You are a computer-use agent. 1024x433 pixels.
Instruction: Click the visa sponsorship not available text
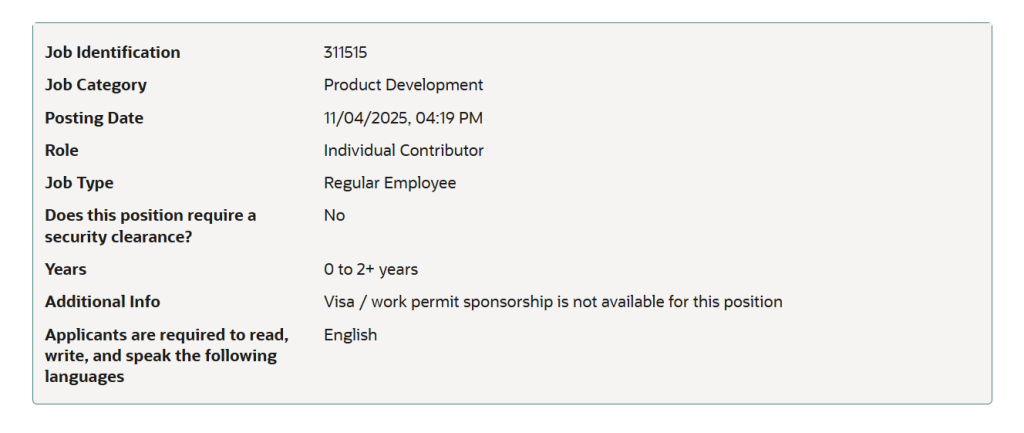552,301
